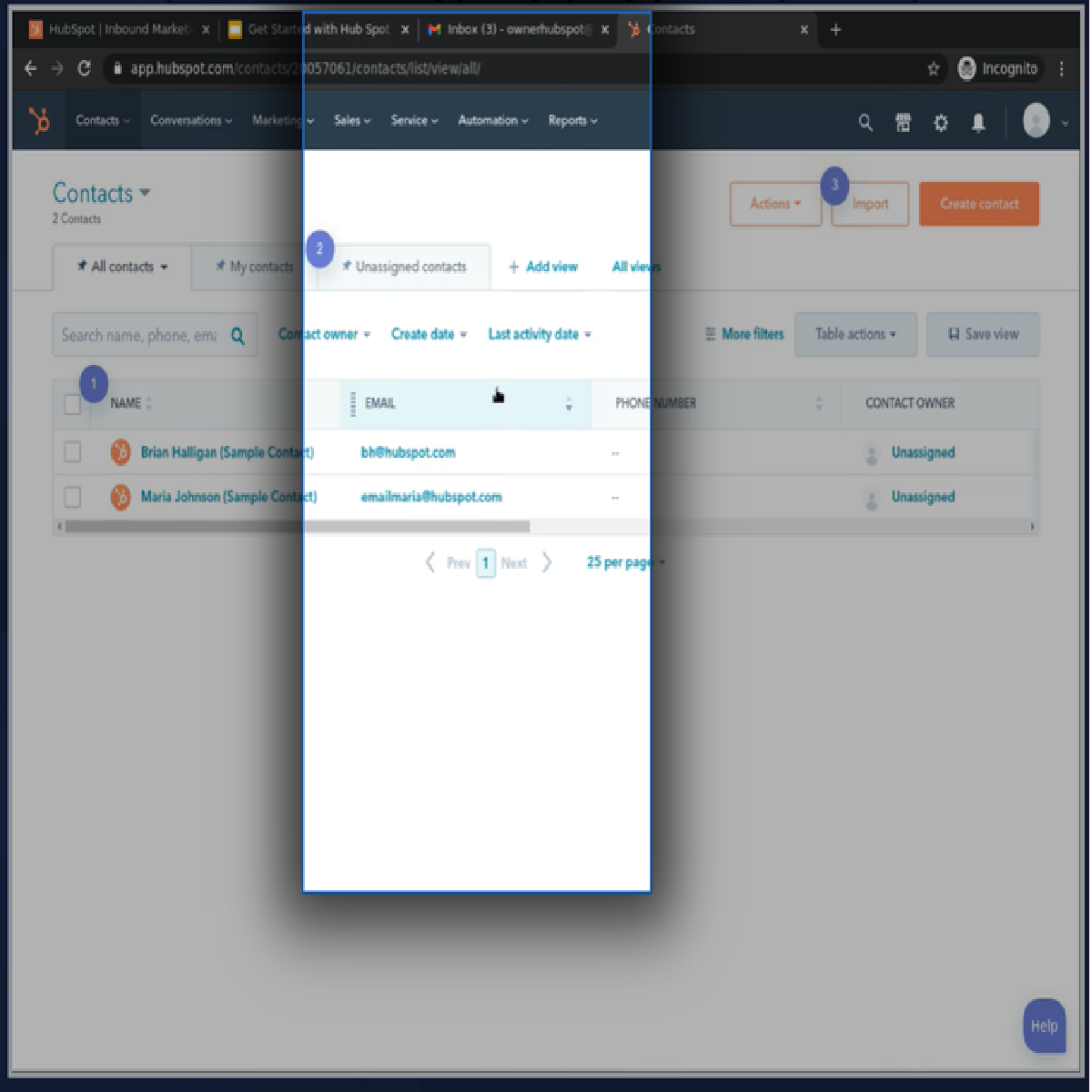The width and height of the screenshot is (1092, 1092).
Task: Open the Marketplace icon in navbar
Action: click(903, 122)
